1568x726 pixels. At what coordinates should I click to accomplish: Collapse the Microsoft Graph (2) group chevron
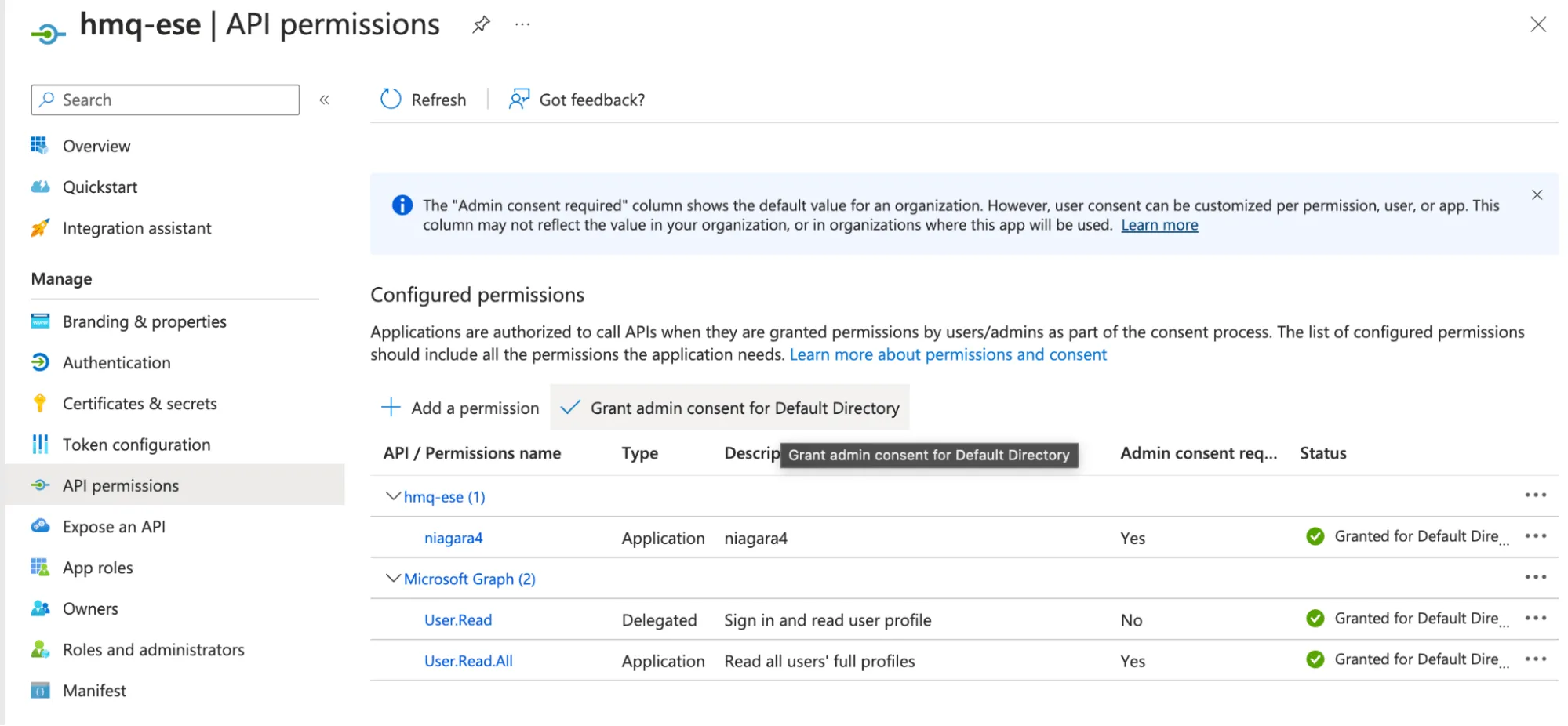coord(393,578)
